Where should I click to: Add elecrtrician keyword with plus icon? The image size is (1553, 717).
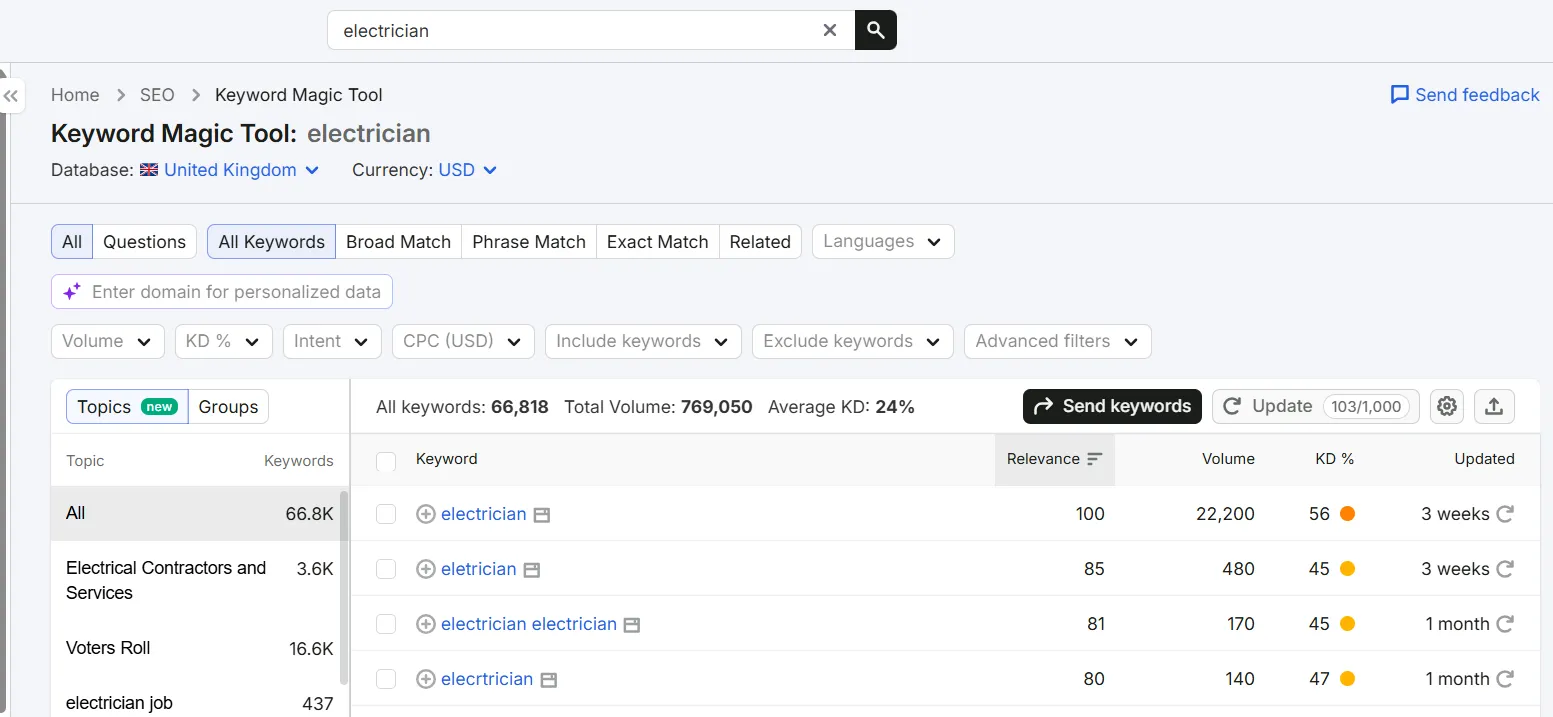[x=426, y=679]
